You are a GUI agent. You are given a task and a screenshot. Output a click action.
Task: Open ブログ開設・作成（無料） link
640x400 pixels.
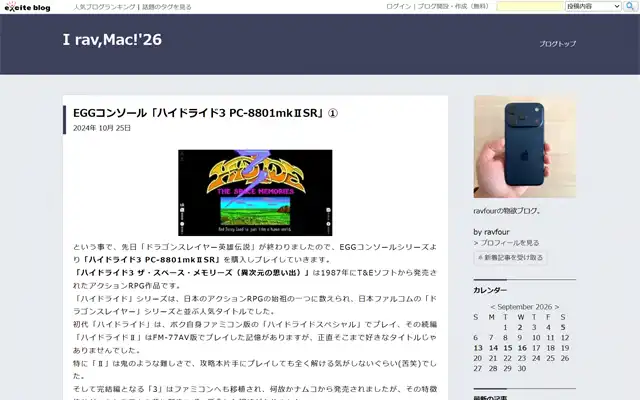point(453,6)
